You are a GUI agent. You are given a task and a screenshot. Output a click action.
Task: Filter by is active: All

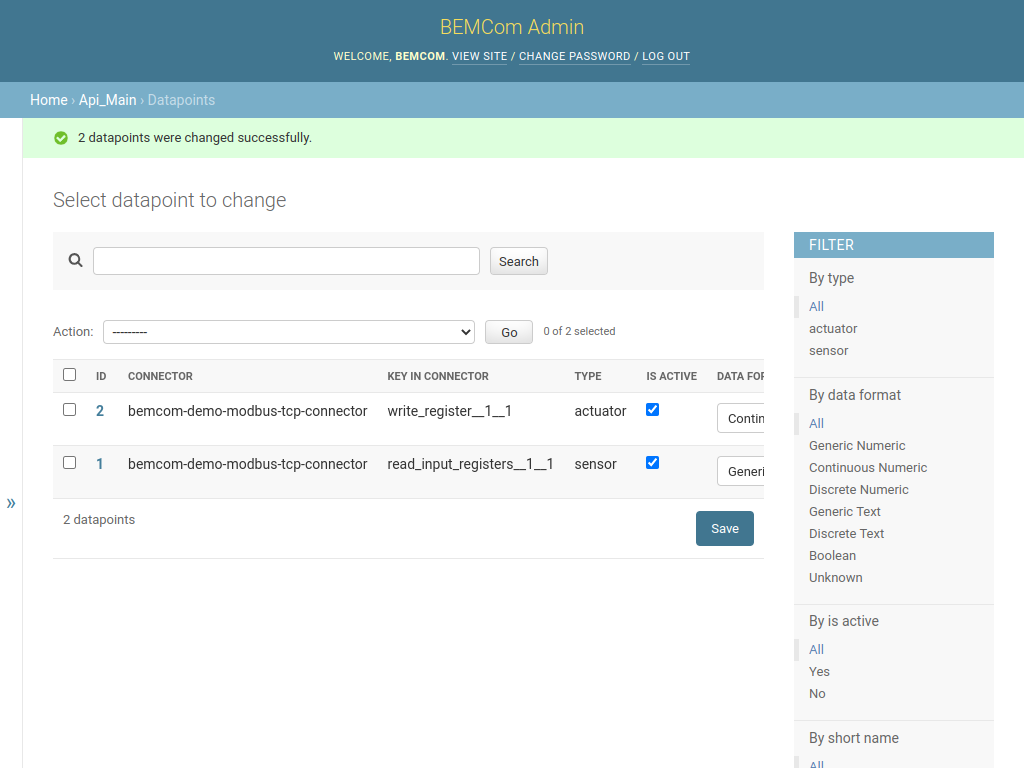click(816, 649)
